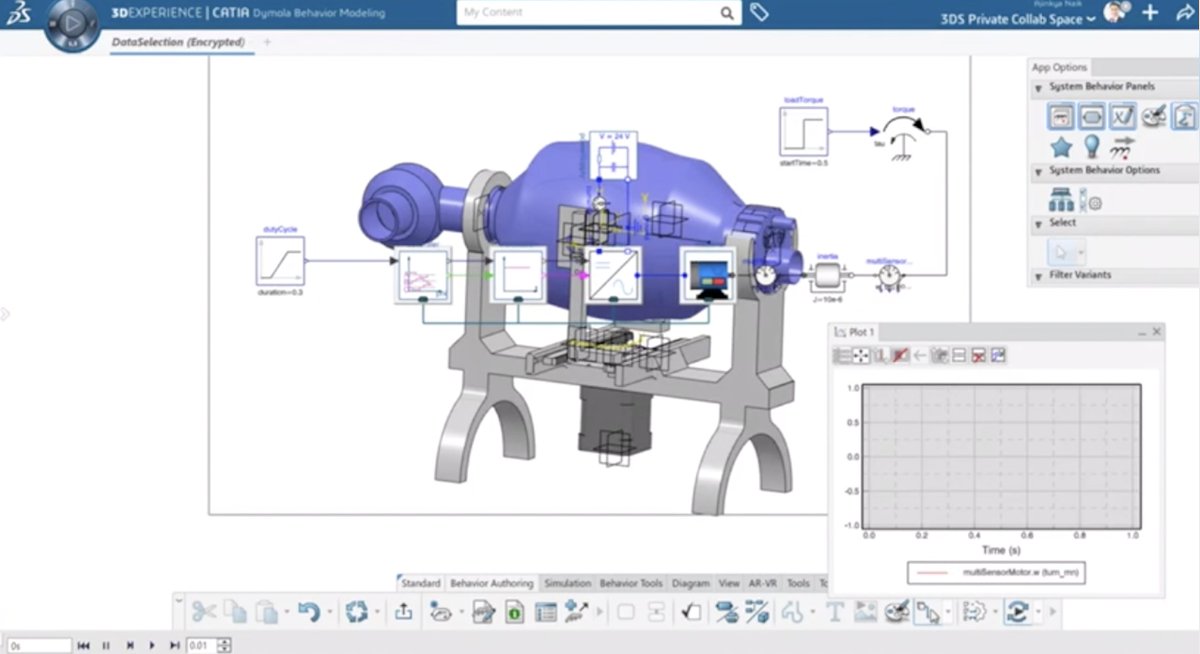Click the green info document icon
Viewport: 1200px width, 654px height.
click(x=514, y=611)
